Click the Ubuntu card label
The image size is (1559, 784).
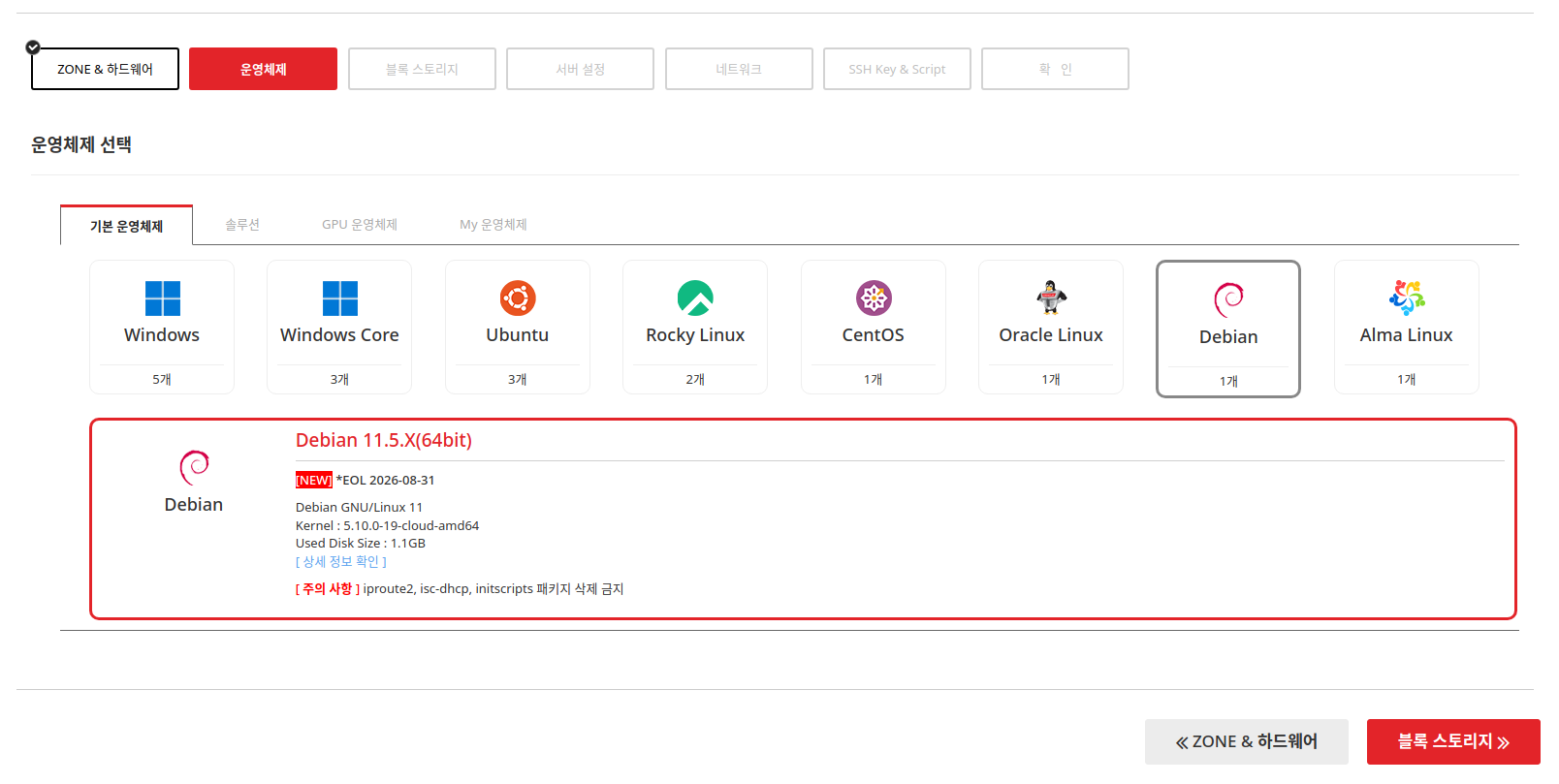tap(518, 334)
